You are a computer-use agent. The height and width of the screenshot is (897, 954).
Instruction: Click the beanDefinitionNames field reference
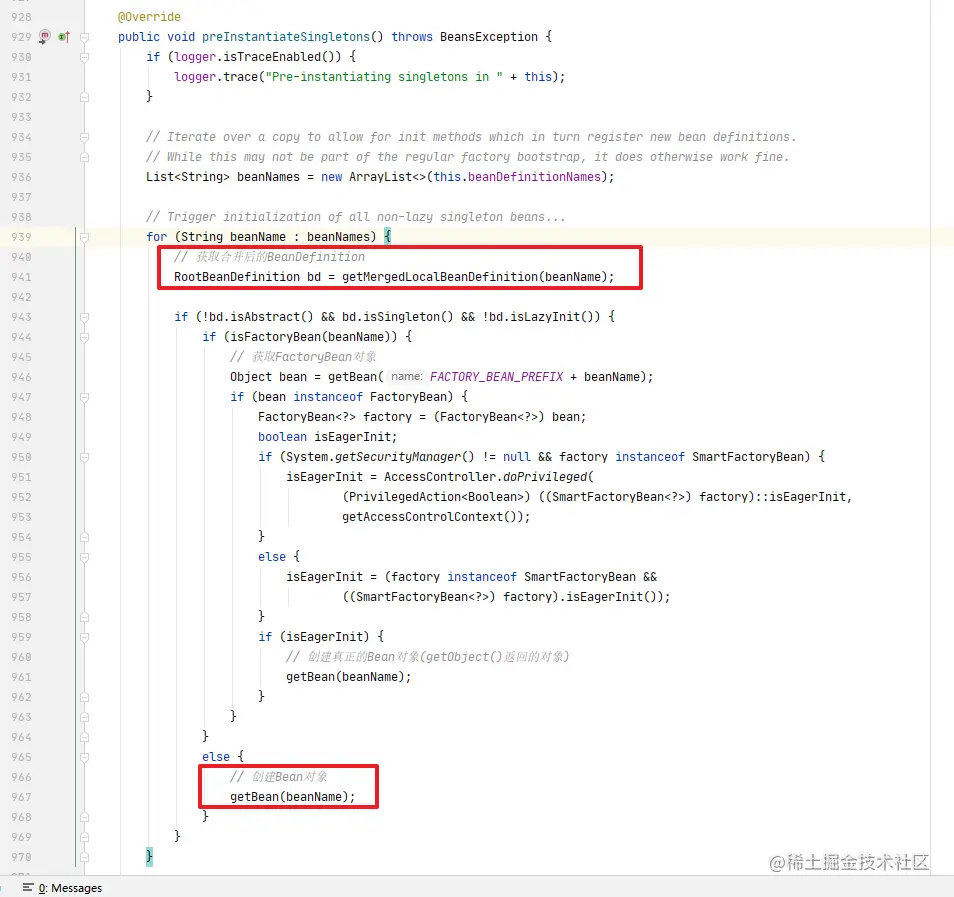(534, 176)
